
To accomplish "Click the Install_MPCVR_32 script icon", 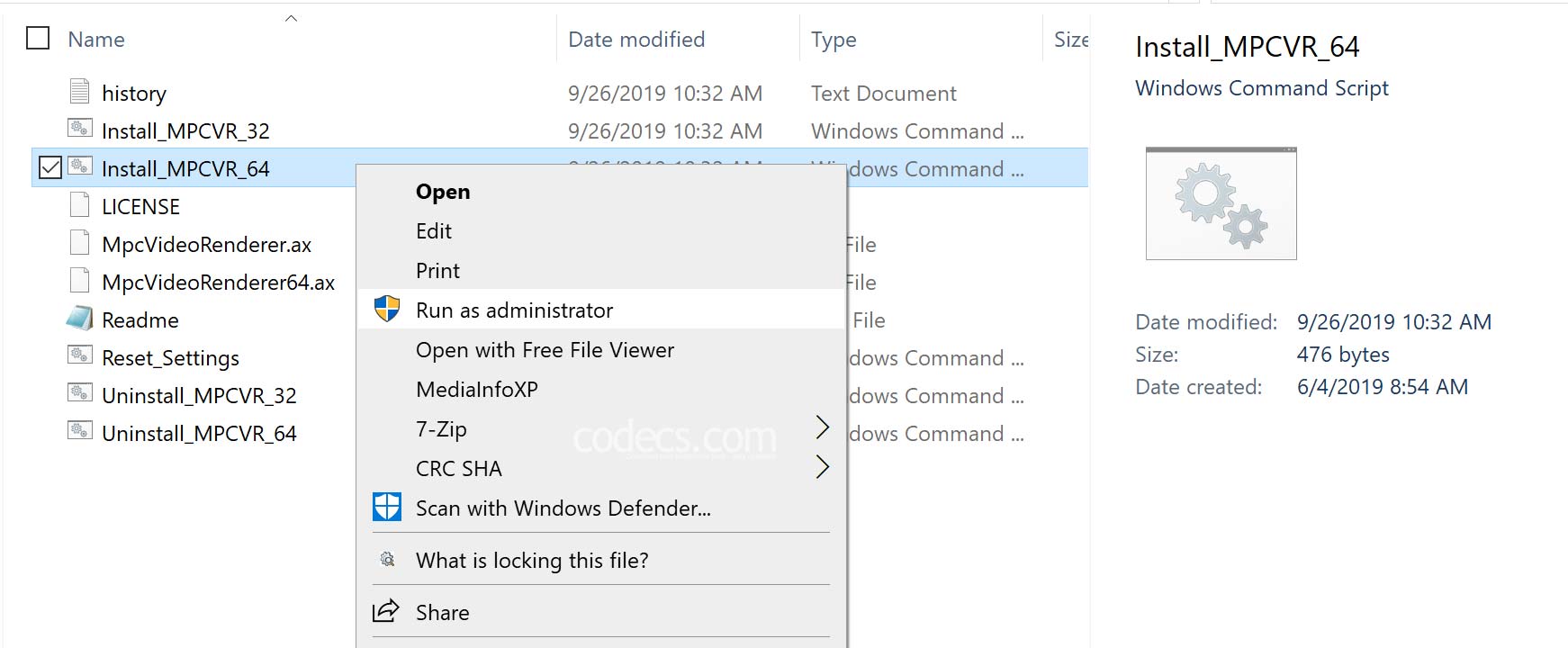I will (x=80, y=128).
